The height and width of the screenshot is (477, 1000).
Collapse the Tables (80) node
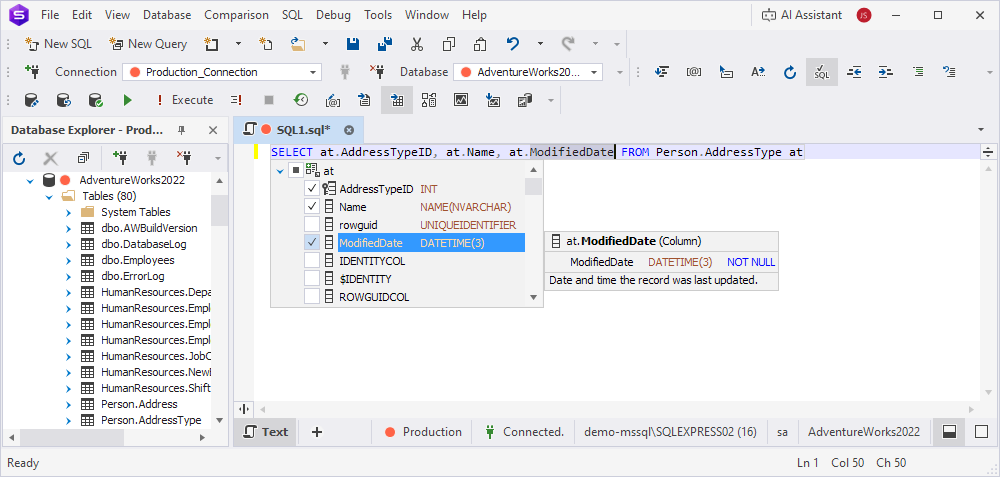(48, 196)
